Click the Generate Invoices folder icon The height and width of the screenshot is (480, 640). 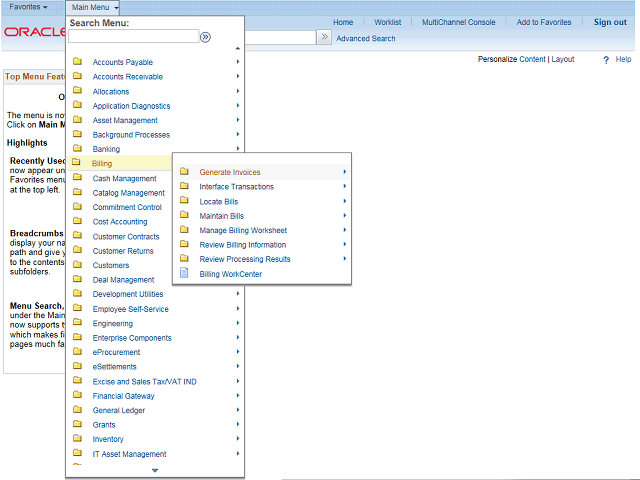point(184,172)
